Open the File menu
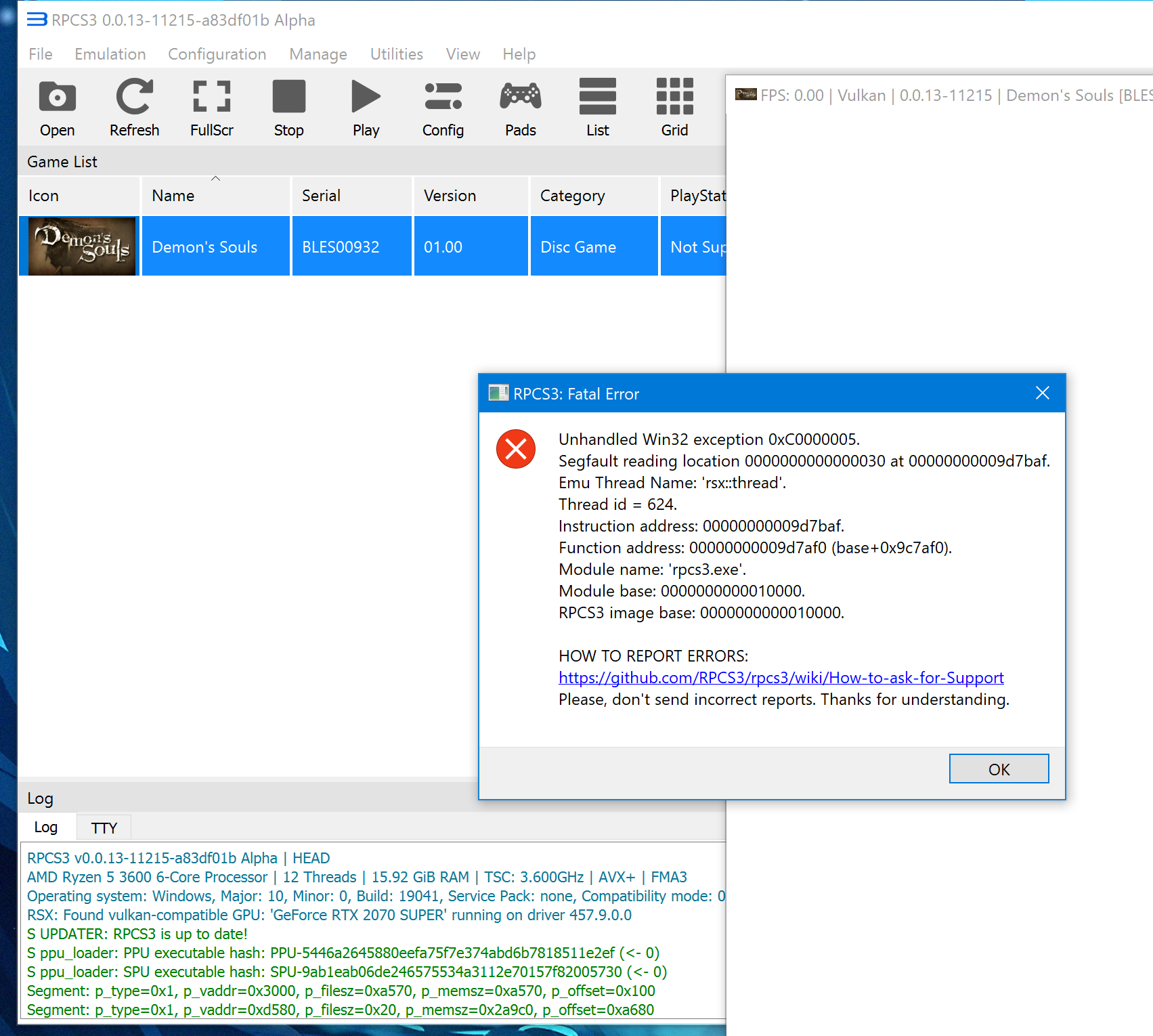The width and height of the screenshot is (1153, 1036). [x=41, y=54]
